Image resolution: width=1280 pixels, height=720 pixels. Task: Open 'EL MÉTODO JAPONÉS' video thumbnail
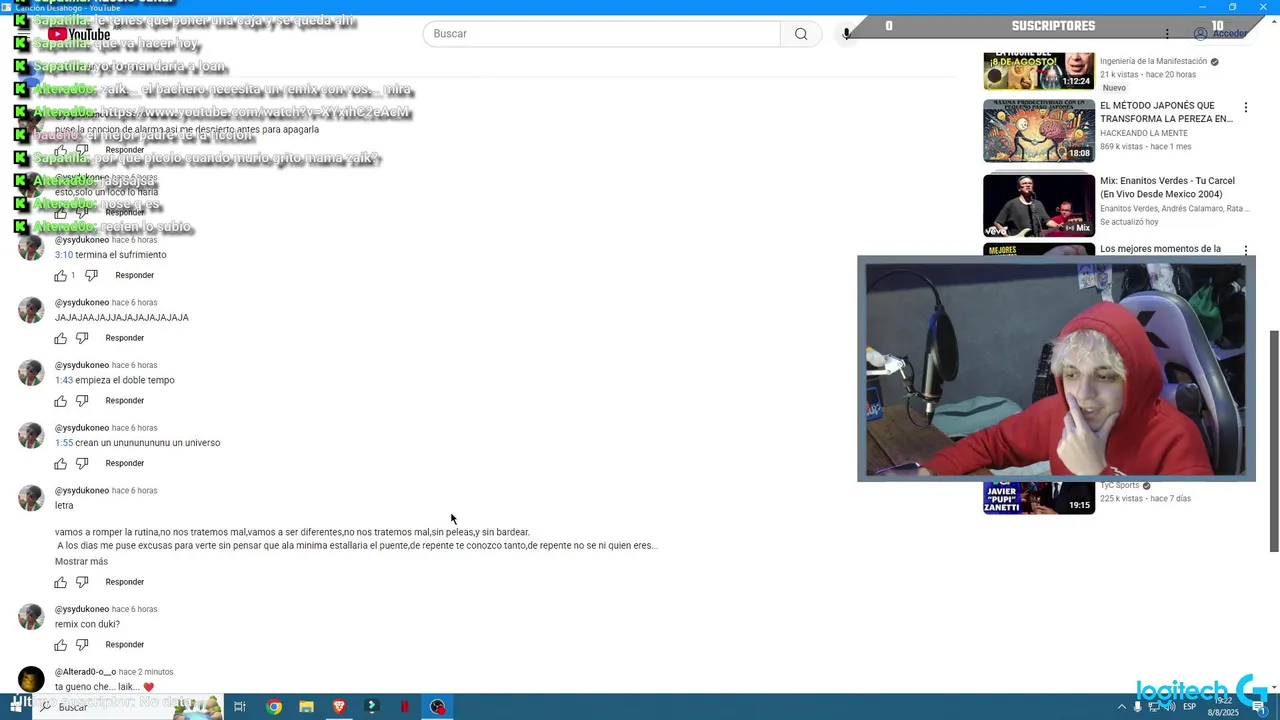pyautogui.click(x=1039, y=130)
